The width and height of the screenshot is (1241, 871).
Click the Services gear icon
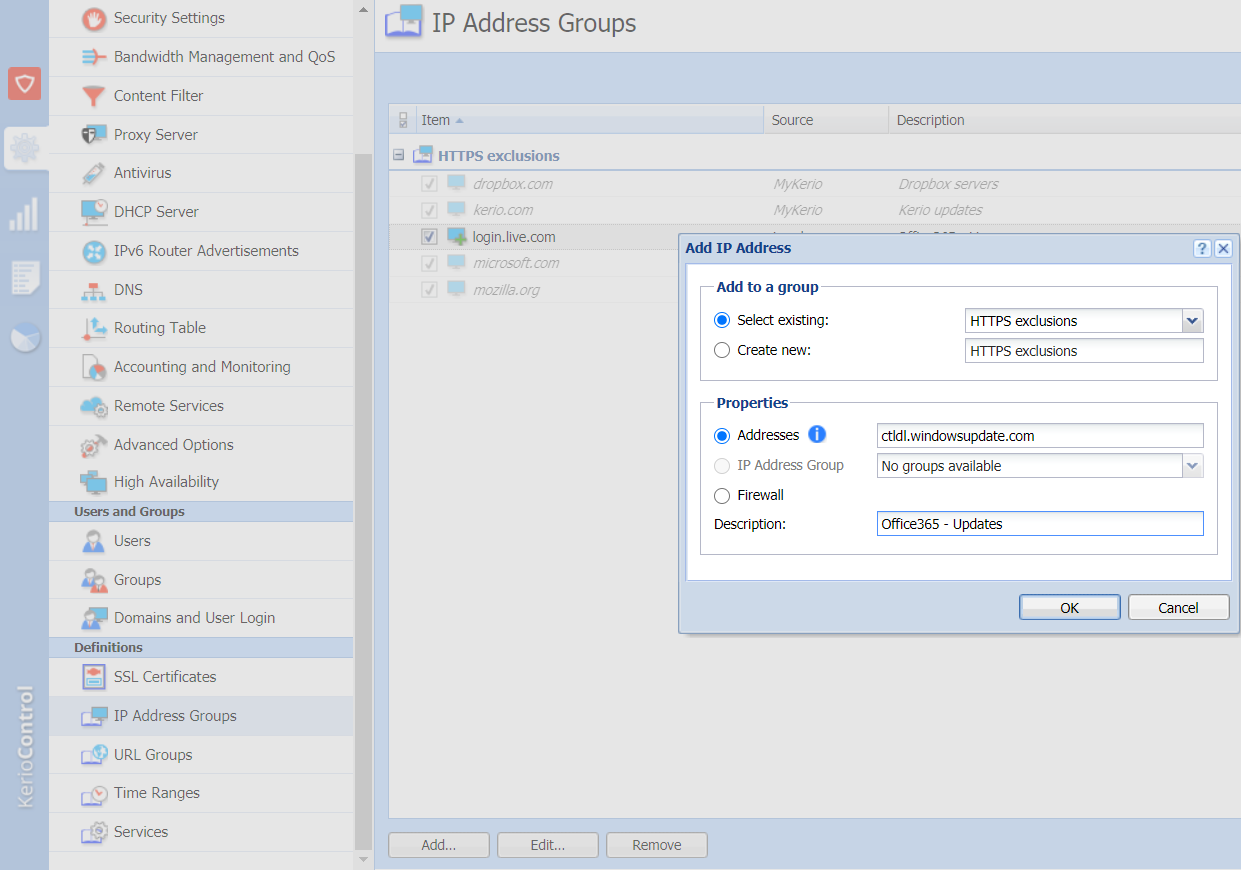94,832
